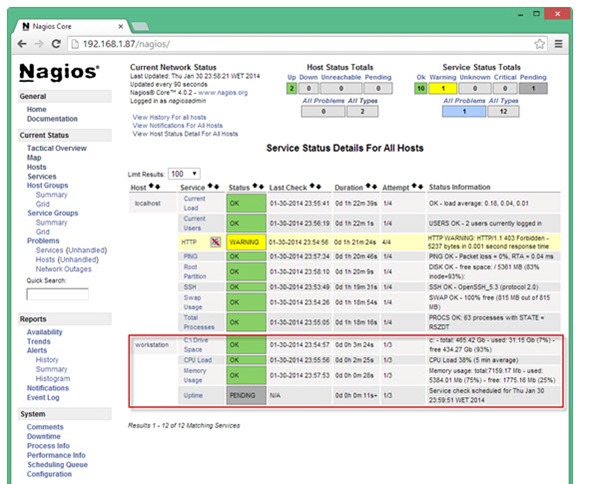The image size is (600, 484).
Task: Open the Problems link
Action: click(43, 241)
